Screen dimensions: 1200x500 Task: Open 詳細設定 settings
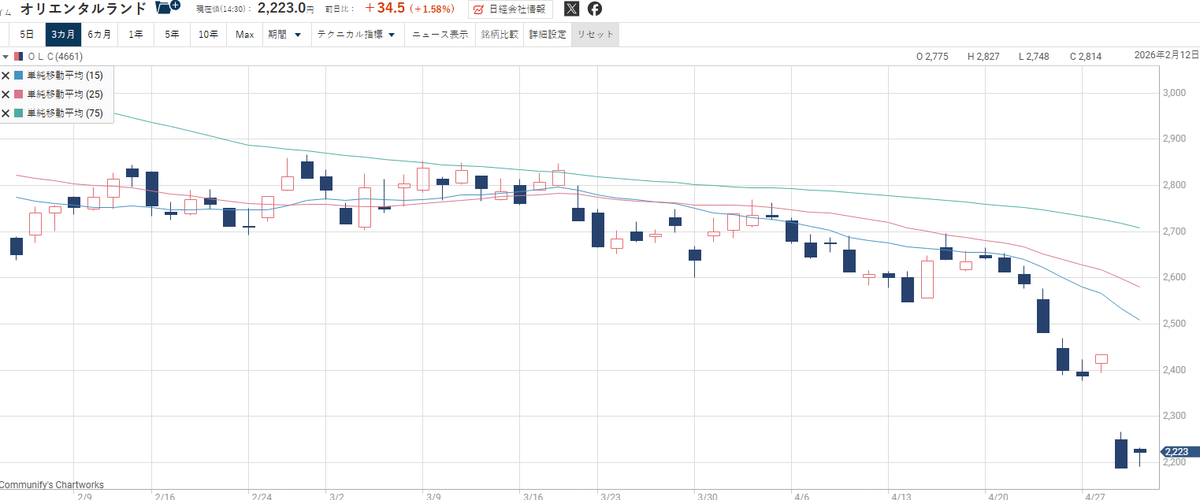point(547,34)
